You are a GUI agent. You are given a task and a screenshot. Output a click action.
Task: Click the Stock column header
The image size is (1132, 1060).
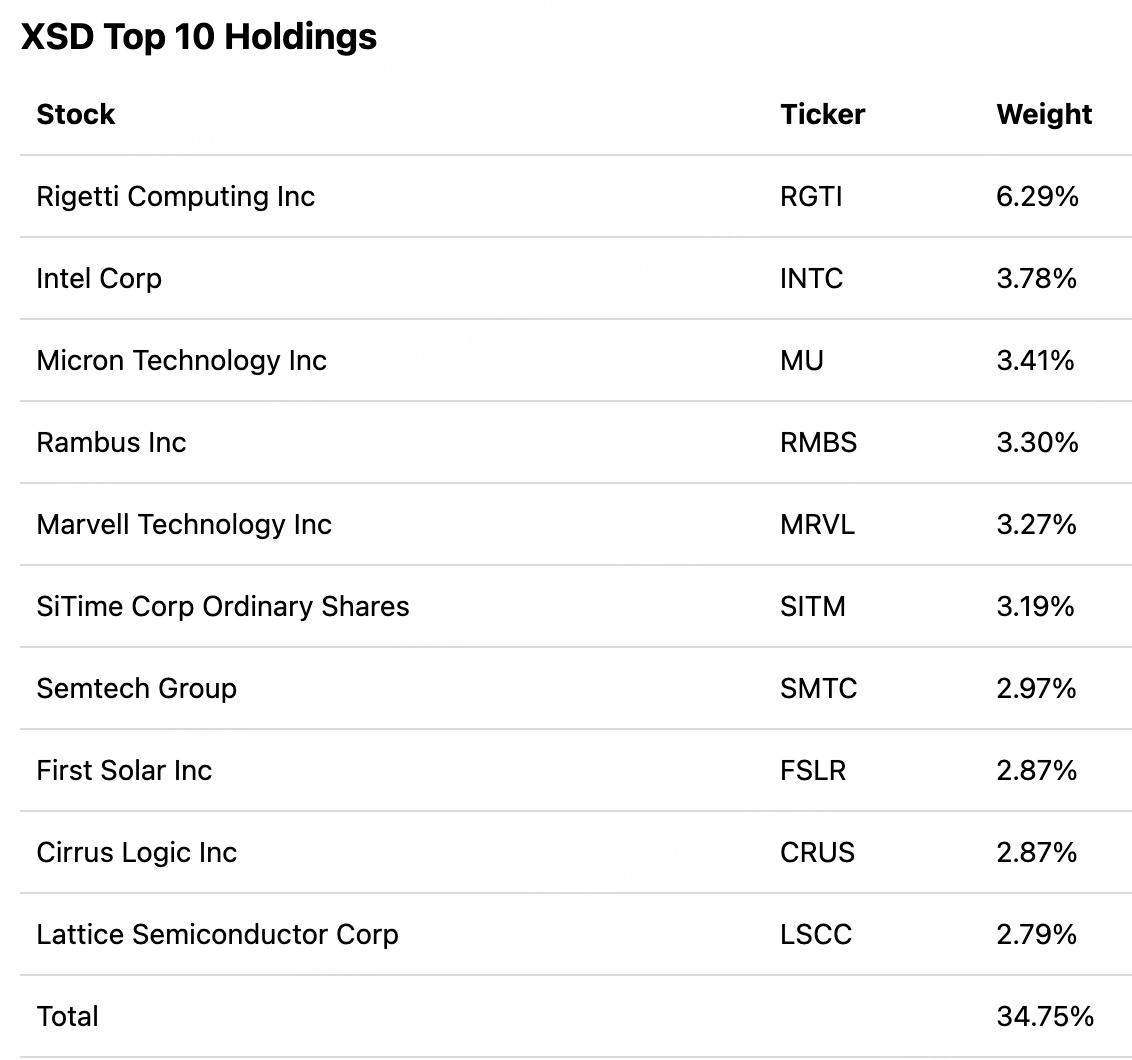76,114
